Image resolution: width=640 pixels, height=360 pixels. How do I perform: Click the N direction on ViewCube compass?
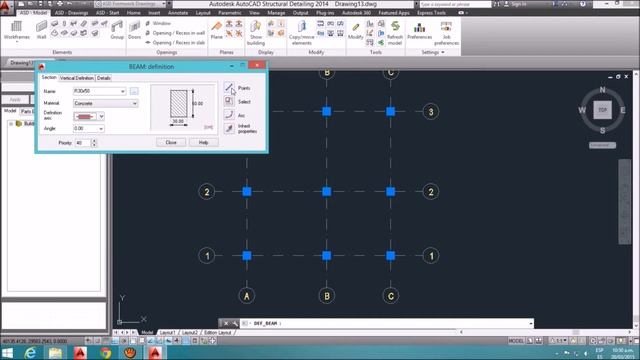(x=602, y=90)
